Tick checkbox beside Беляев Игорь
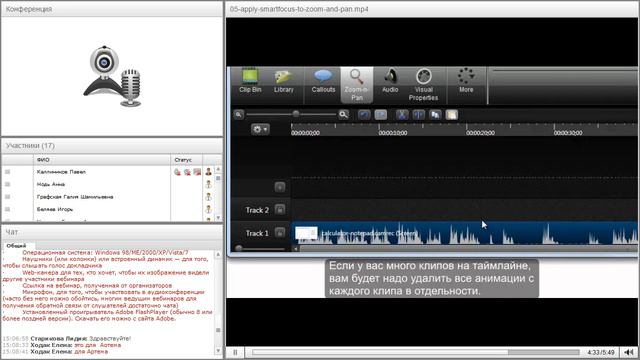Screen dimensions: 640x360 [x=7, y=209]
